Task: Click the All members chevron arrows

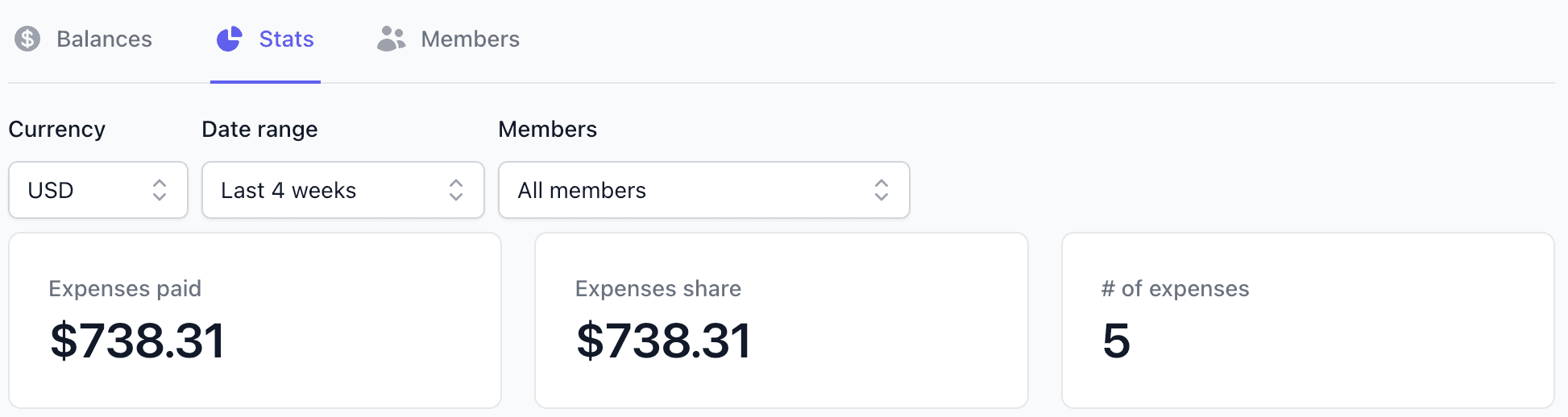Action: [881, 190]
